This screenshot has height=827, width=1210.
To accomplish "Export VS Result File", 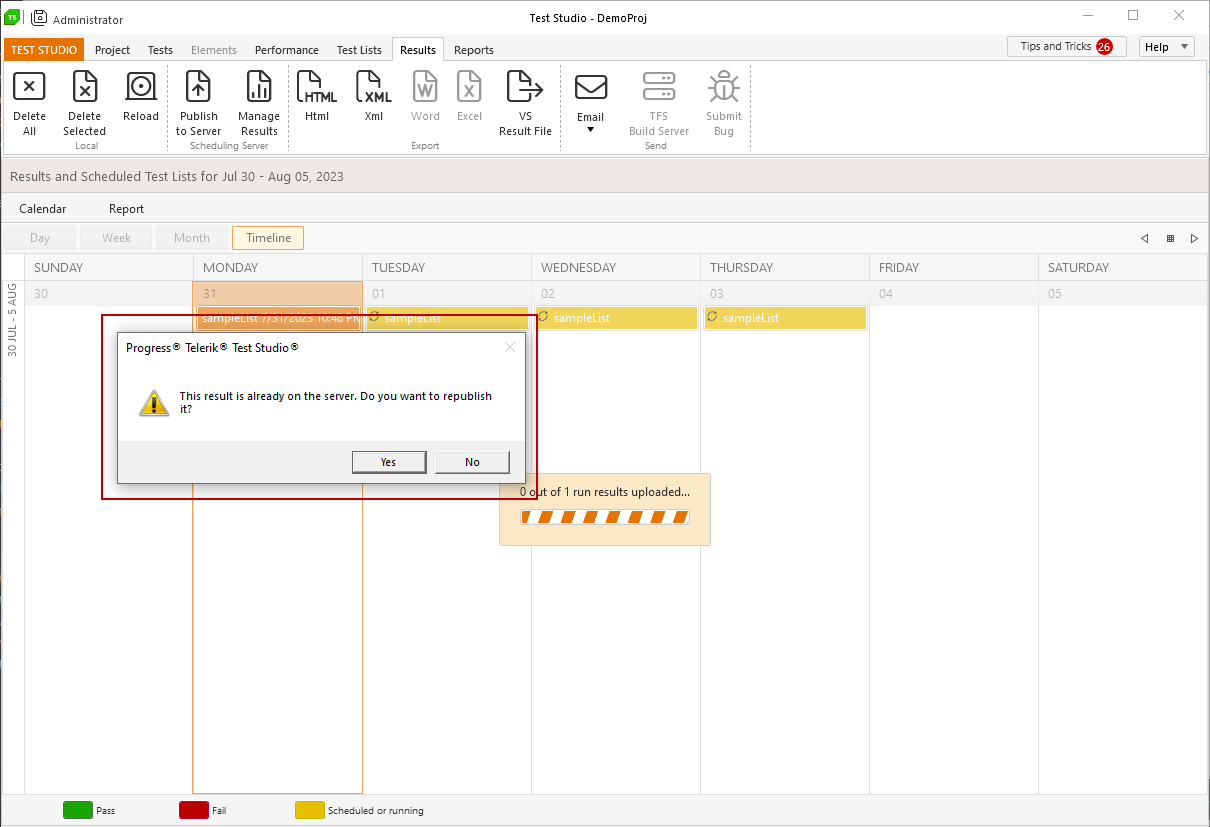I will tap(525, 88).
